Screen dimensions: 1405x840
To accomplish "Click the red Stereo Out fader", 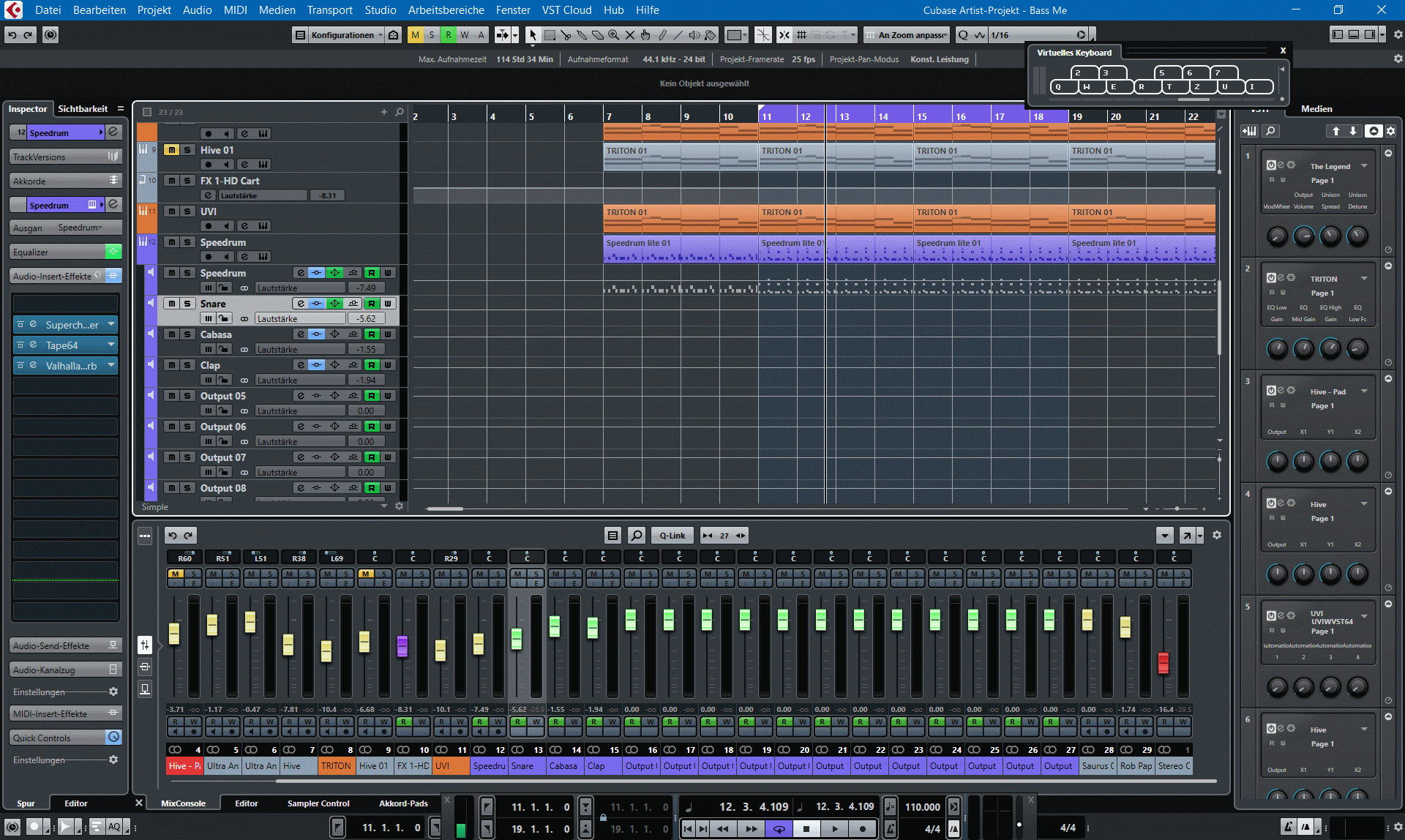I will [x=1164, y=663].
